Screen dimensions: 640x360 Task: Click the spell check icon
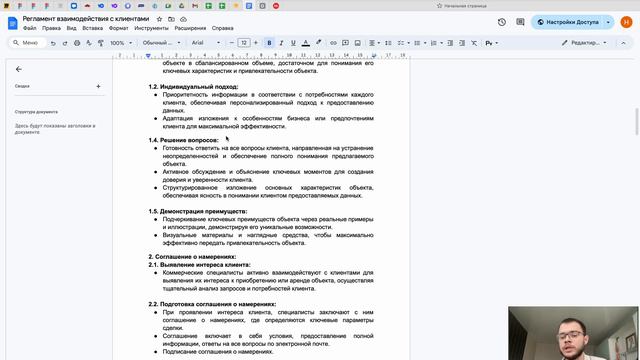point(89,43)
